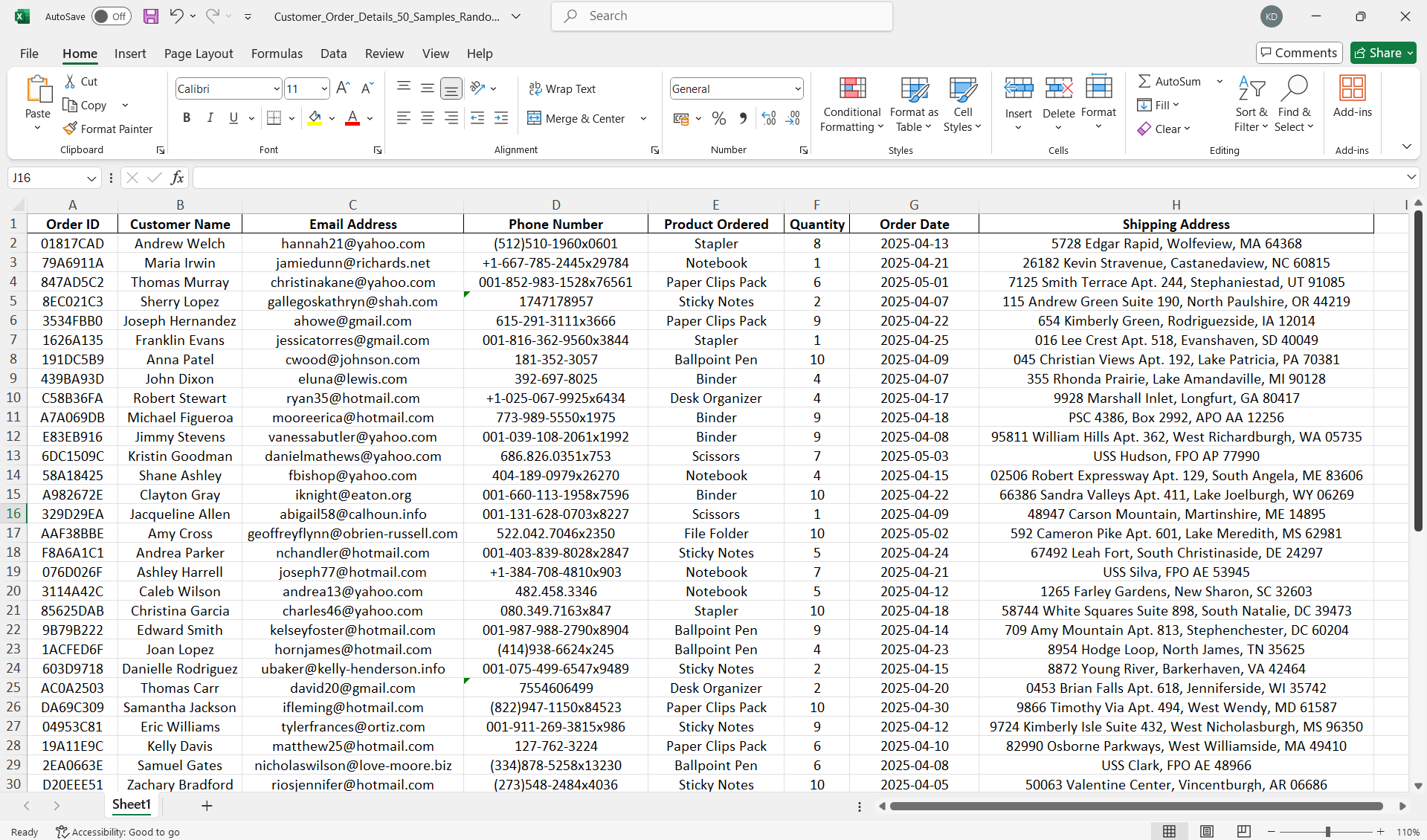Click the Save icon in title bar

click(x=151, y=16)
